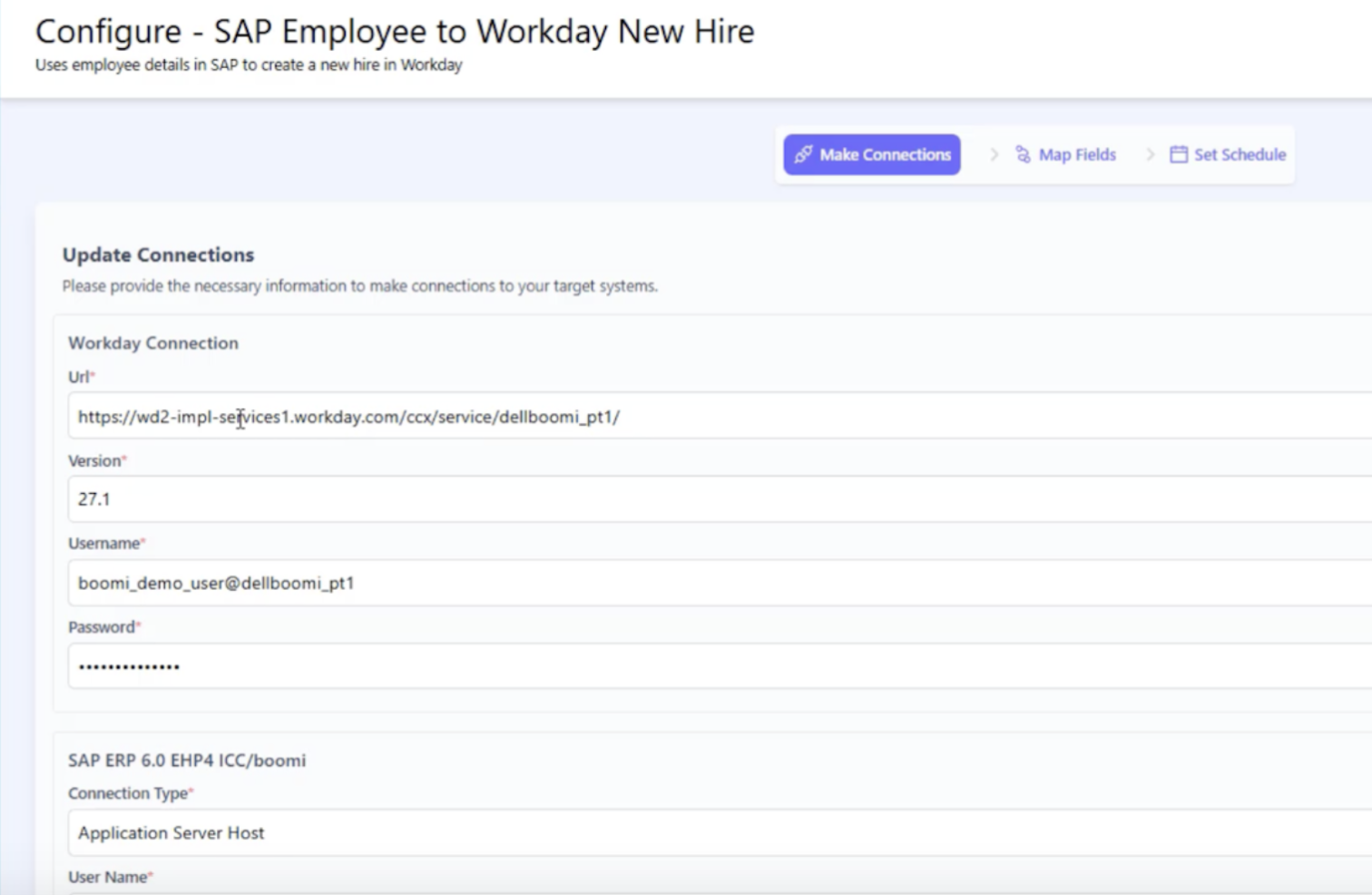Screen dimensions: 1372x895
Task: Click the instruction text about target systems
Action: pos(360,286)
